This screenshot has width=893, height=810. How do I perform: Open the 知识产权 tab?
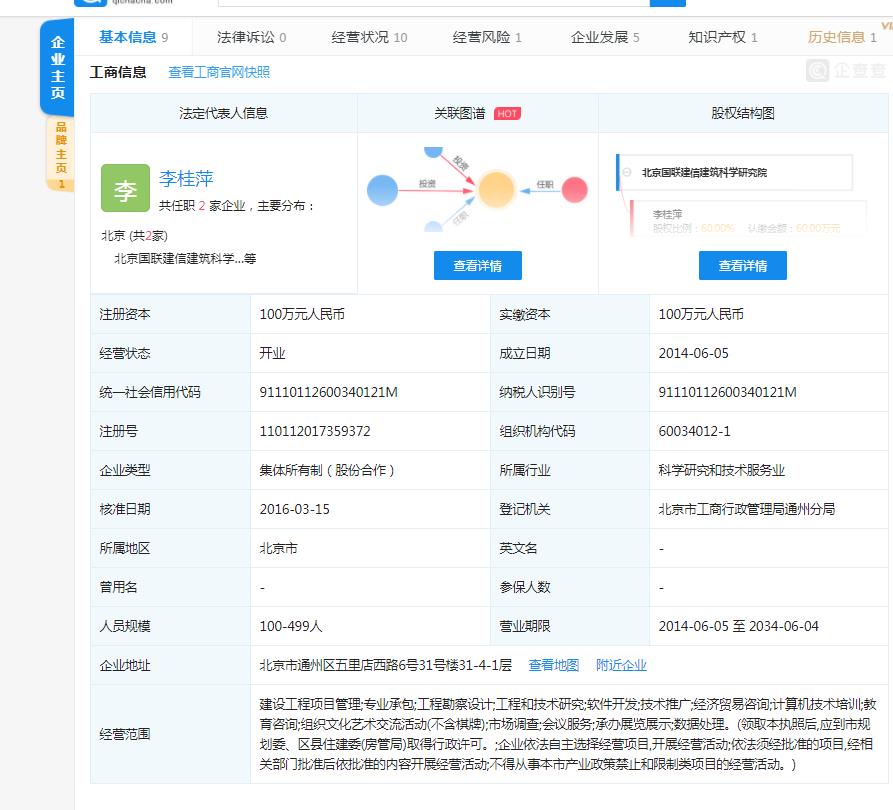723,37
